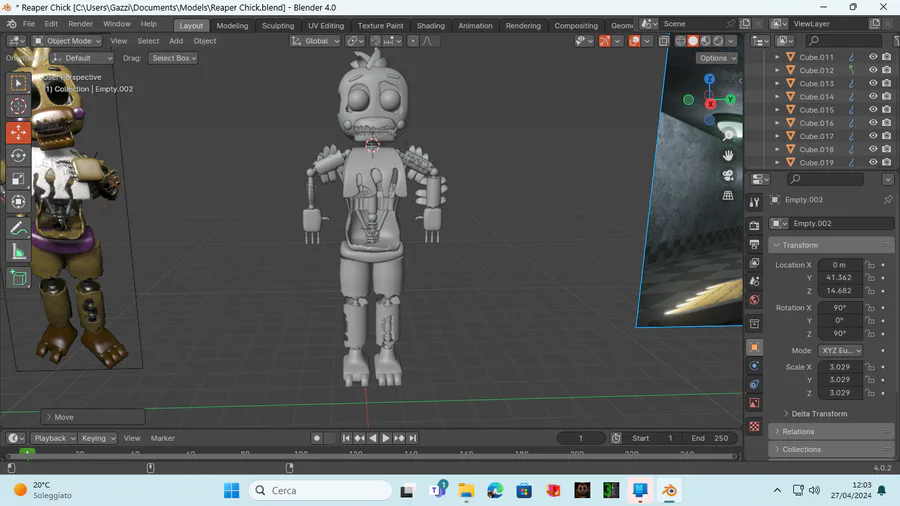Click the Scale X value field

point(839,367)
